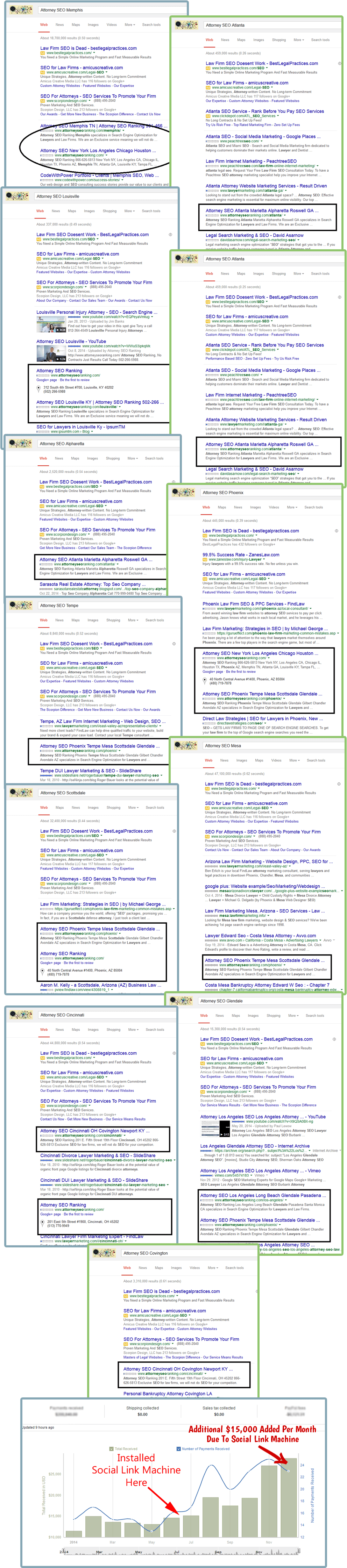Open the ad info icon in Tempe results
This screenshot has height=1568, width=347.
(x=173, y=643)
